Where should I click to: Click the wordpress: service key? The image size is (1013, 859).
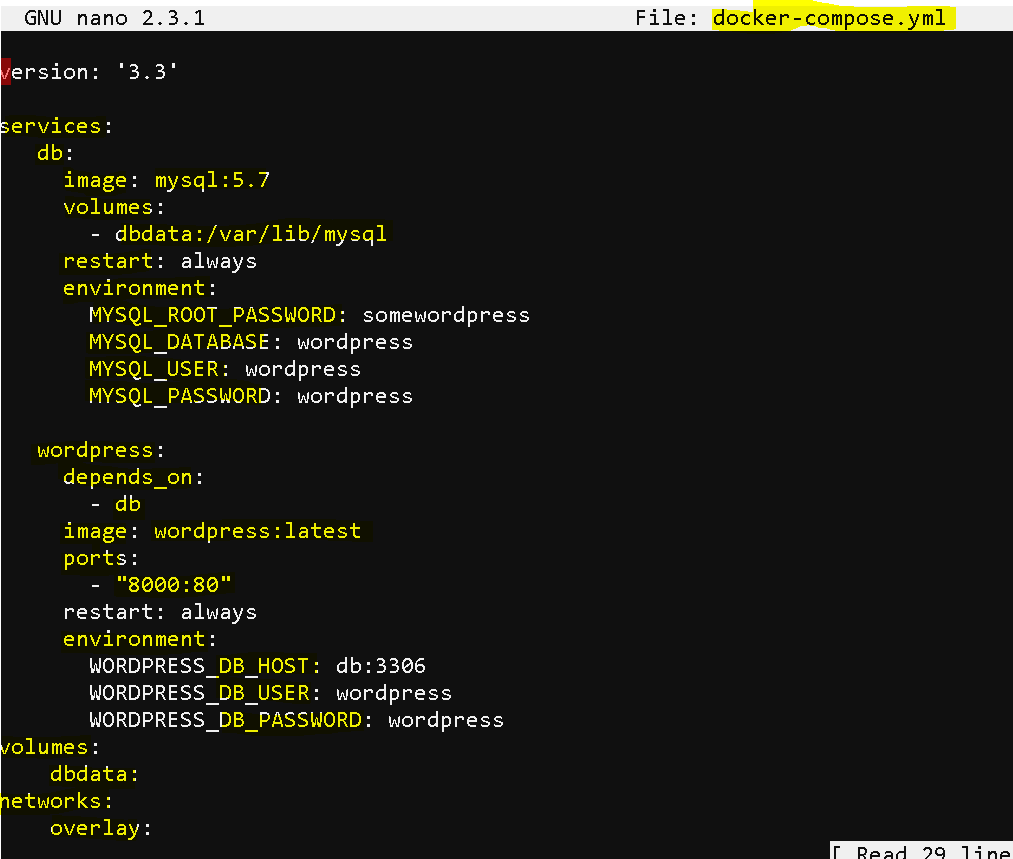tap(101, 450)
